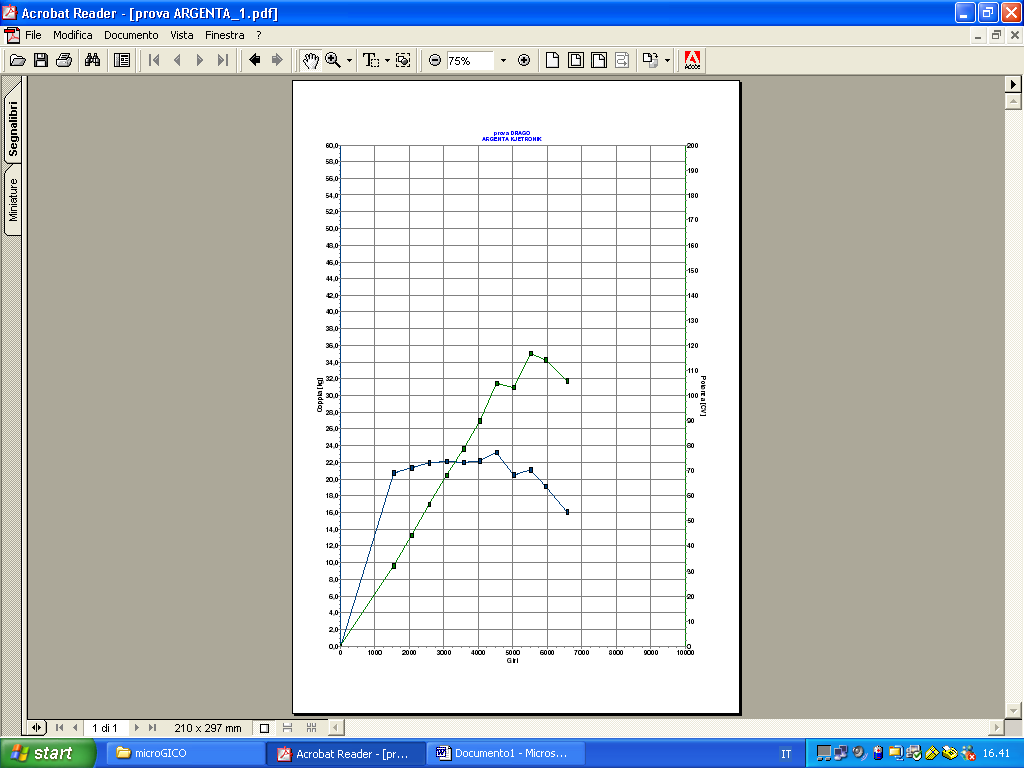Screen dimensions: 1024x768
Task: Click the zoom out minus button
Action: pyautogui.click(x=435, y=60)
